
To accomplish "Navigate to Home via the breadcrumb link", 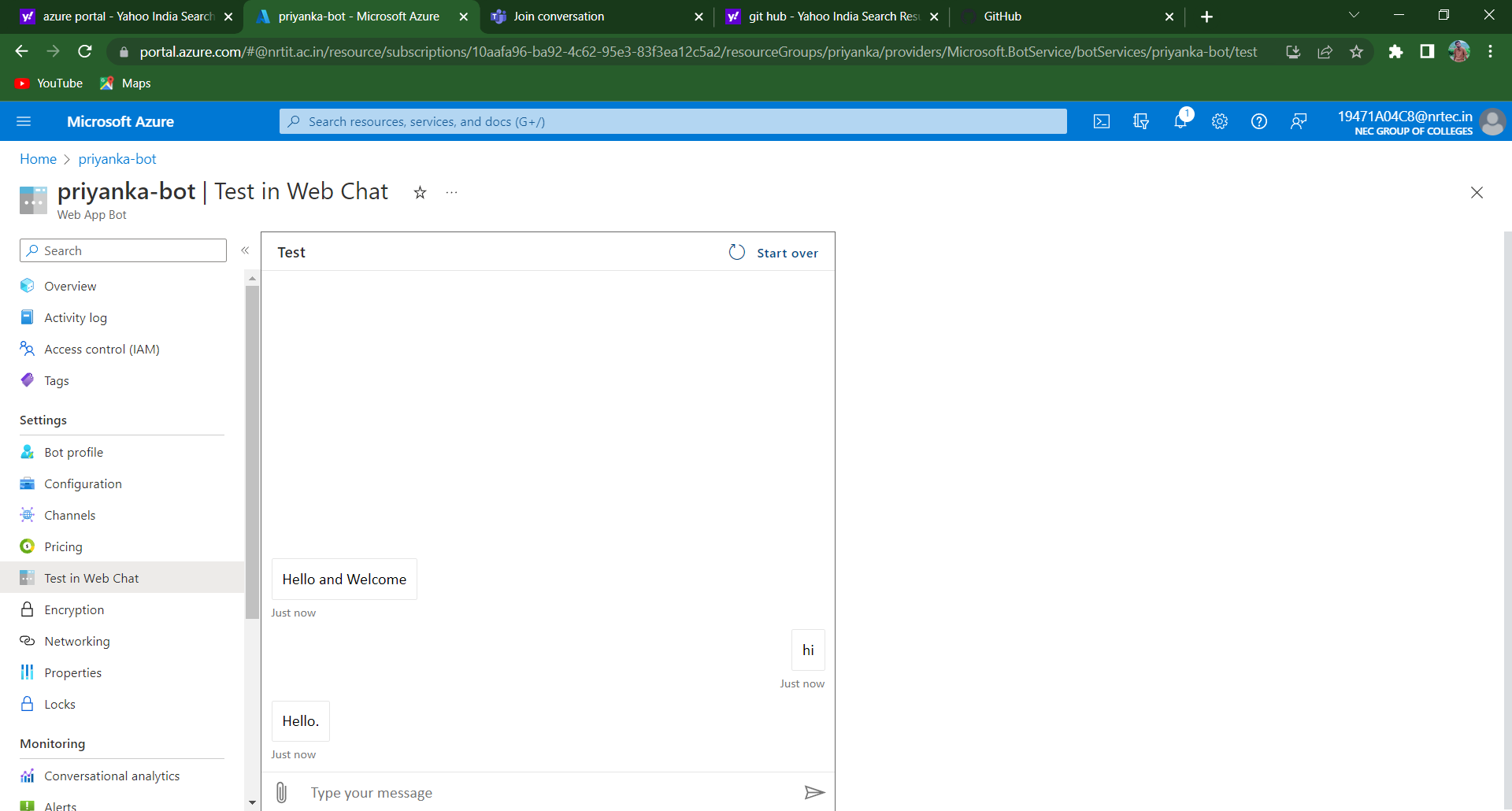I will coord(37,159).
